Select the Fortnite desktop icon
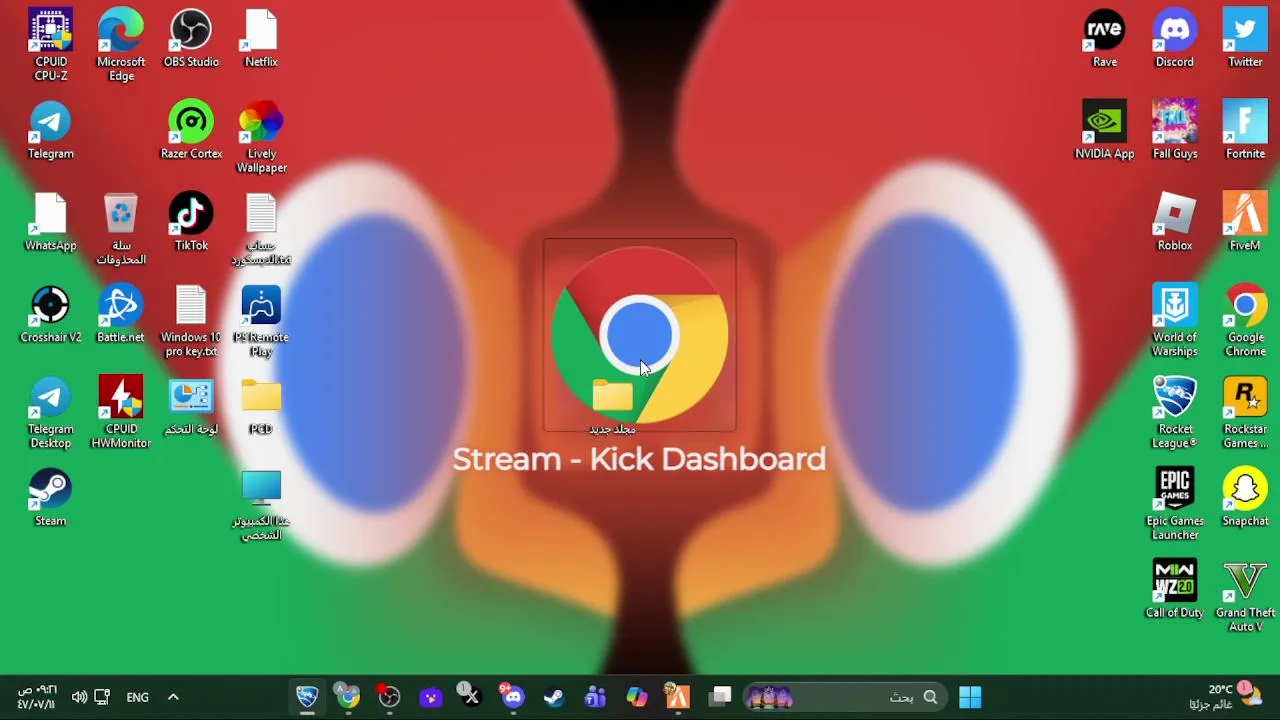 pos(1245,130)
